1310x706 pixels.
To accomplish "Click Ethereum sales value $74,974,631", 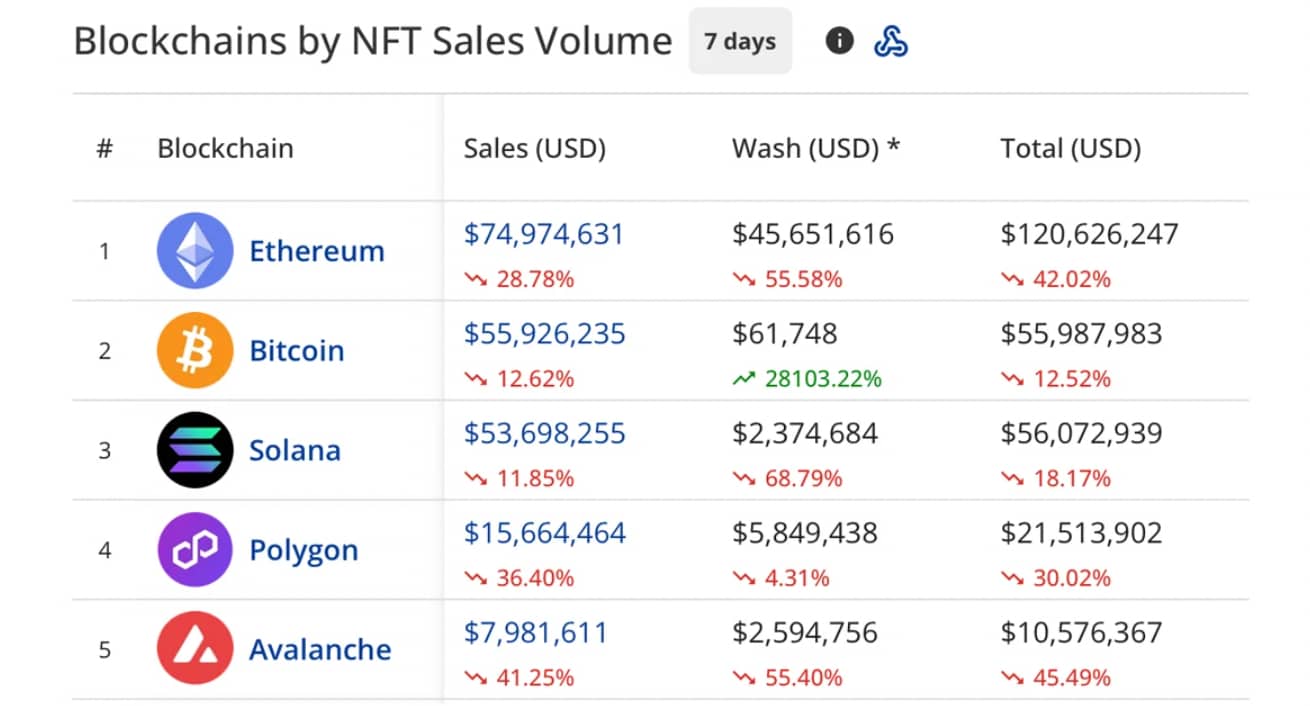I will pos(544,234).
